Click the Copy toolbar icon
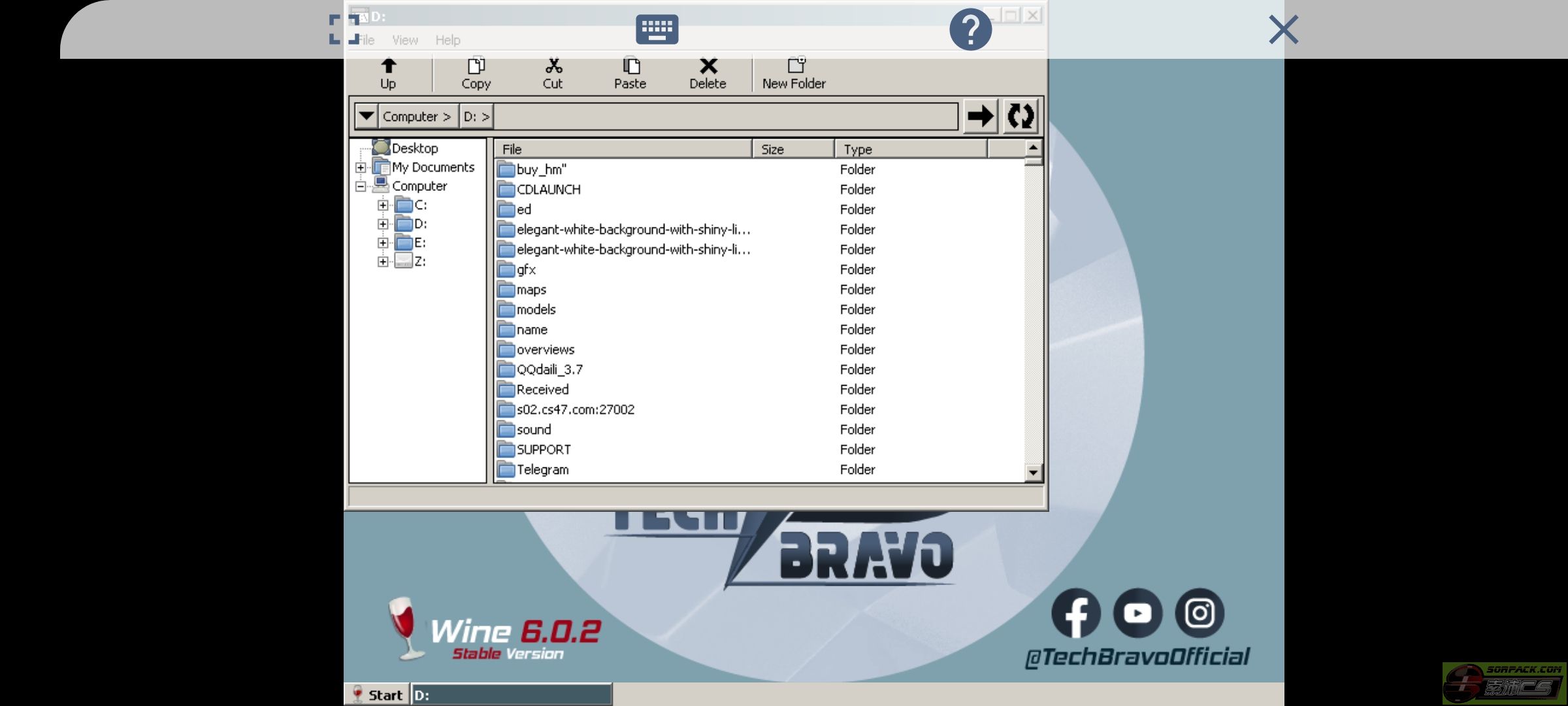This screenshot has height=706, width=1568. tap(476, 66)
